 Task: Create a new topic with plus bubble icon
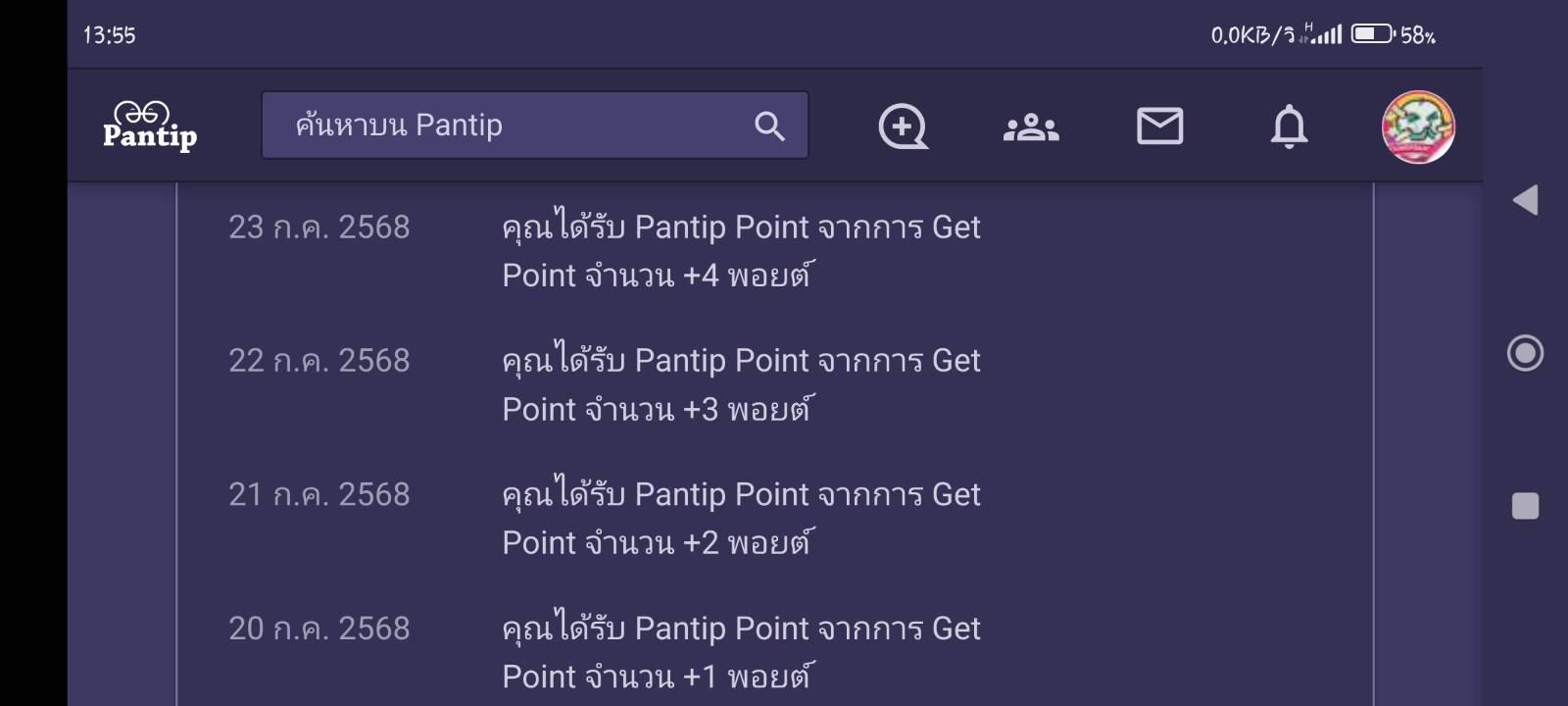[x=903, y=126]
